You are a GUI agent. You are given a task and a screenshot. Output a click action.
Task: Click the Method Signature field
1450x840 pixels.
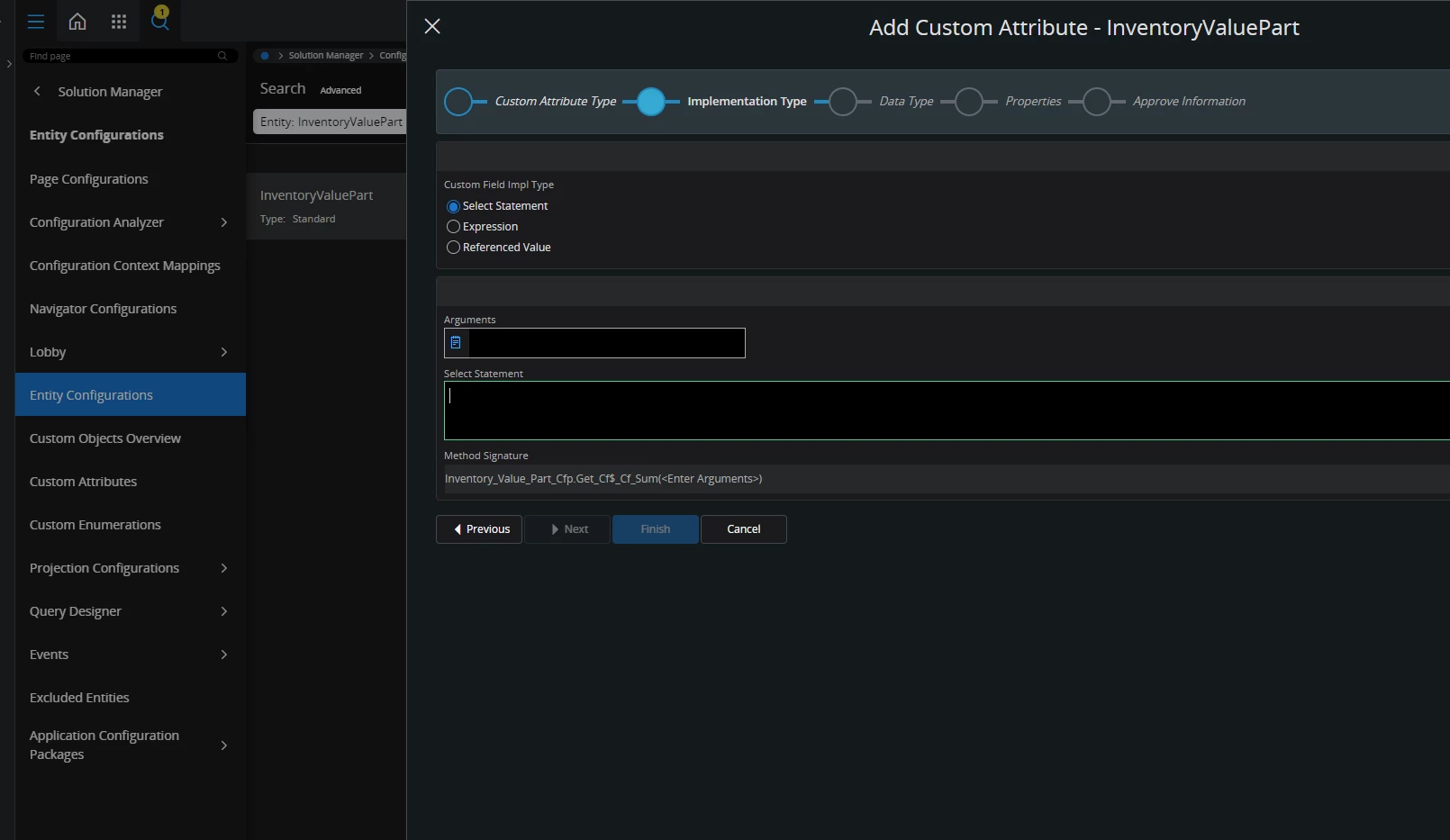pos(947,479)
